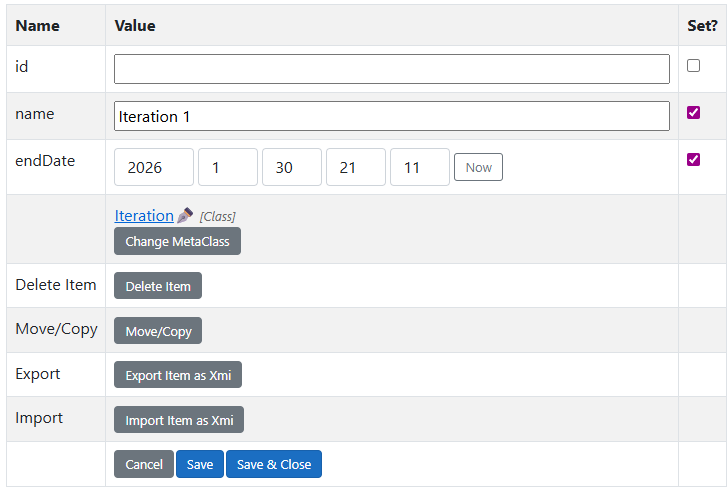Click the Delete Item button

pyautogui.click(x=158, y=286)
